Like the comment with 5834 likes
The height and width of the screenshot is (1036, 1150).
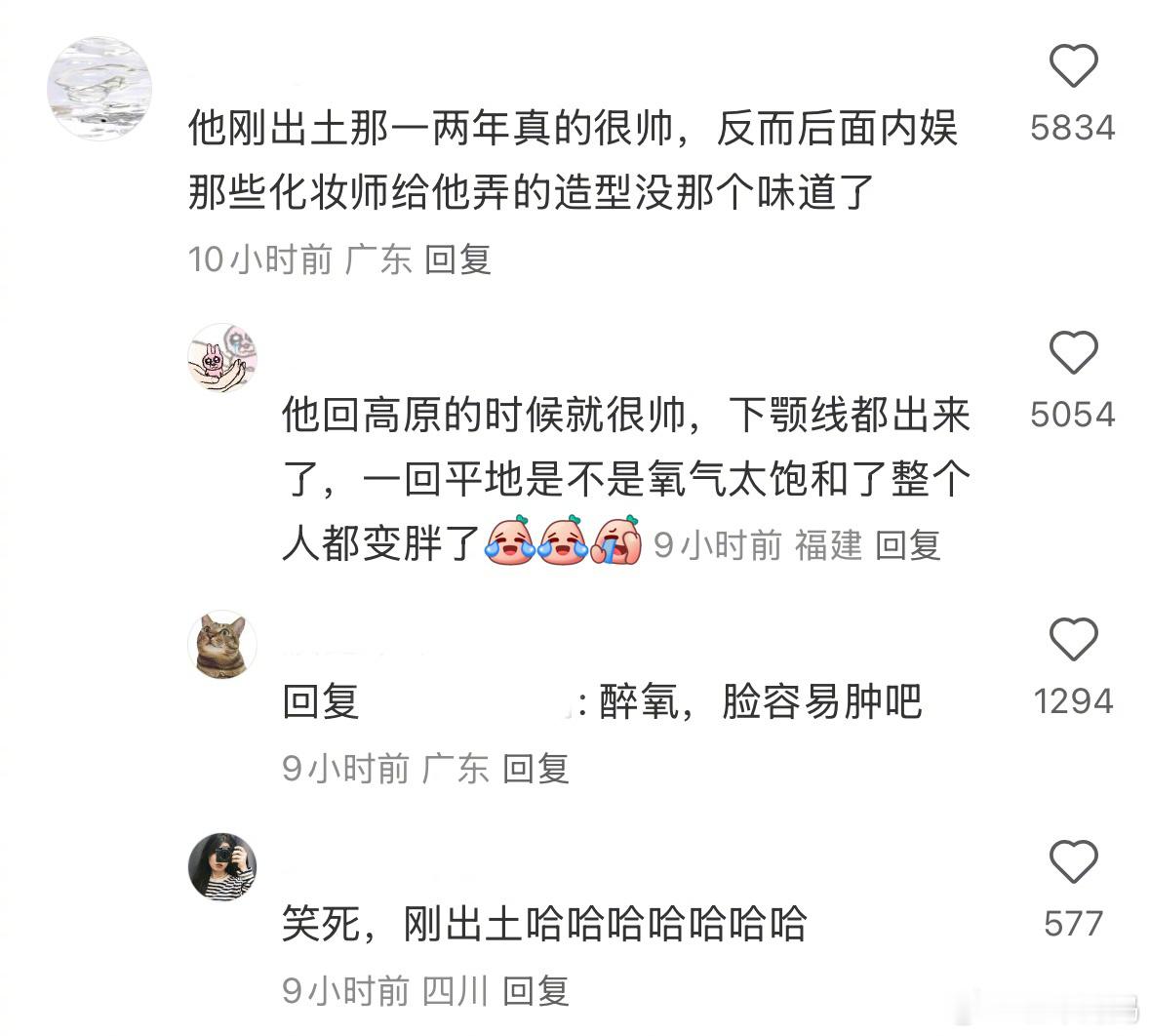point(1073,66)
